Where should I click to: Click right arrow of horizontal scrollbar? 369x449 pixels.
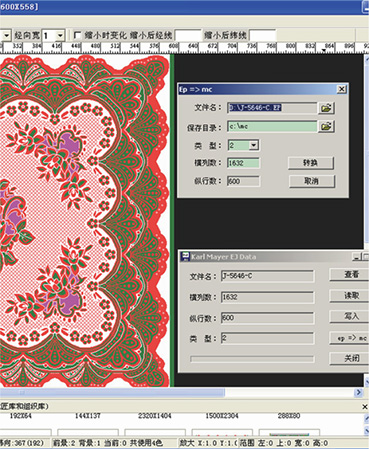click(x=359, y=392)
